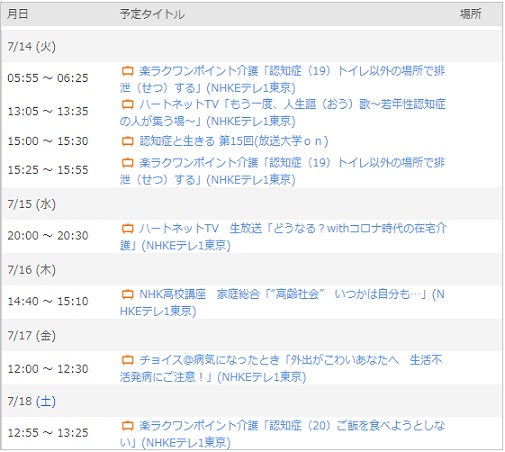Select the 7/16 (木) date row

(x=252, y=270)
